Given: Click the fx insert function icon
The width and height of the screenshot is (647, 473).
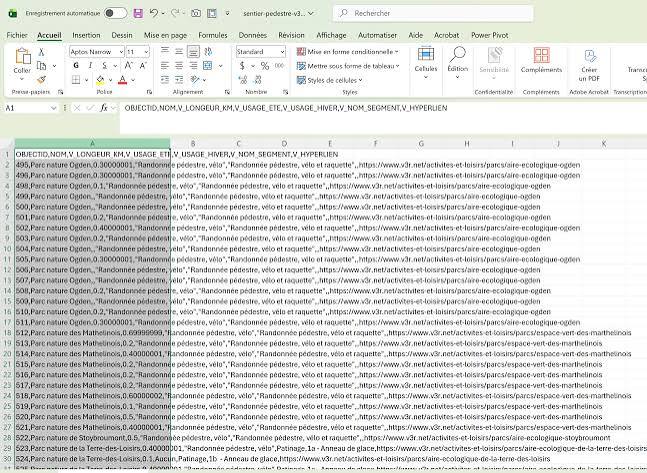Looking at the screenshot, I should click(104, 108).
